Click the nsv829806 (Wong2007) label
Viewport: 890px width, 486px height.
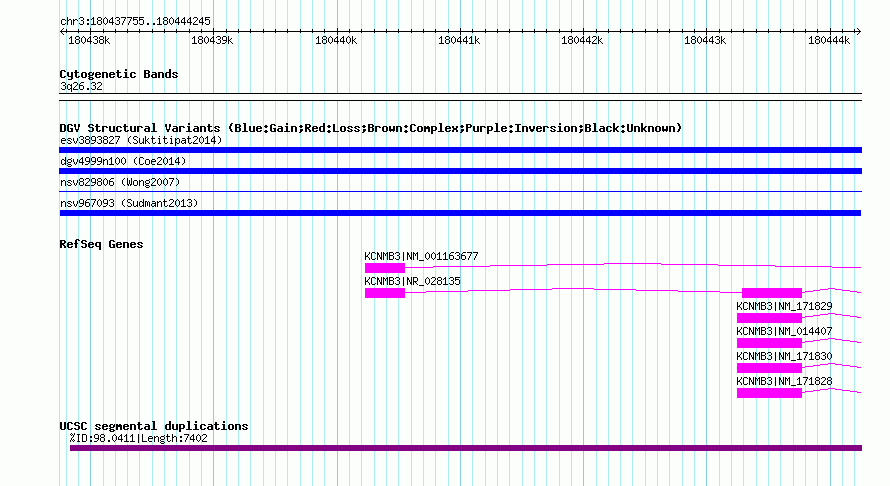[x=120, y=182]
